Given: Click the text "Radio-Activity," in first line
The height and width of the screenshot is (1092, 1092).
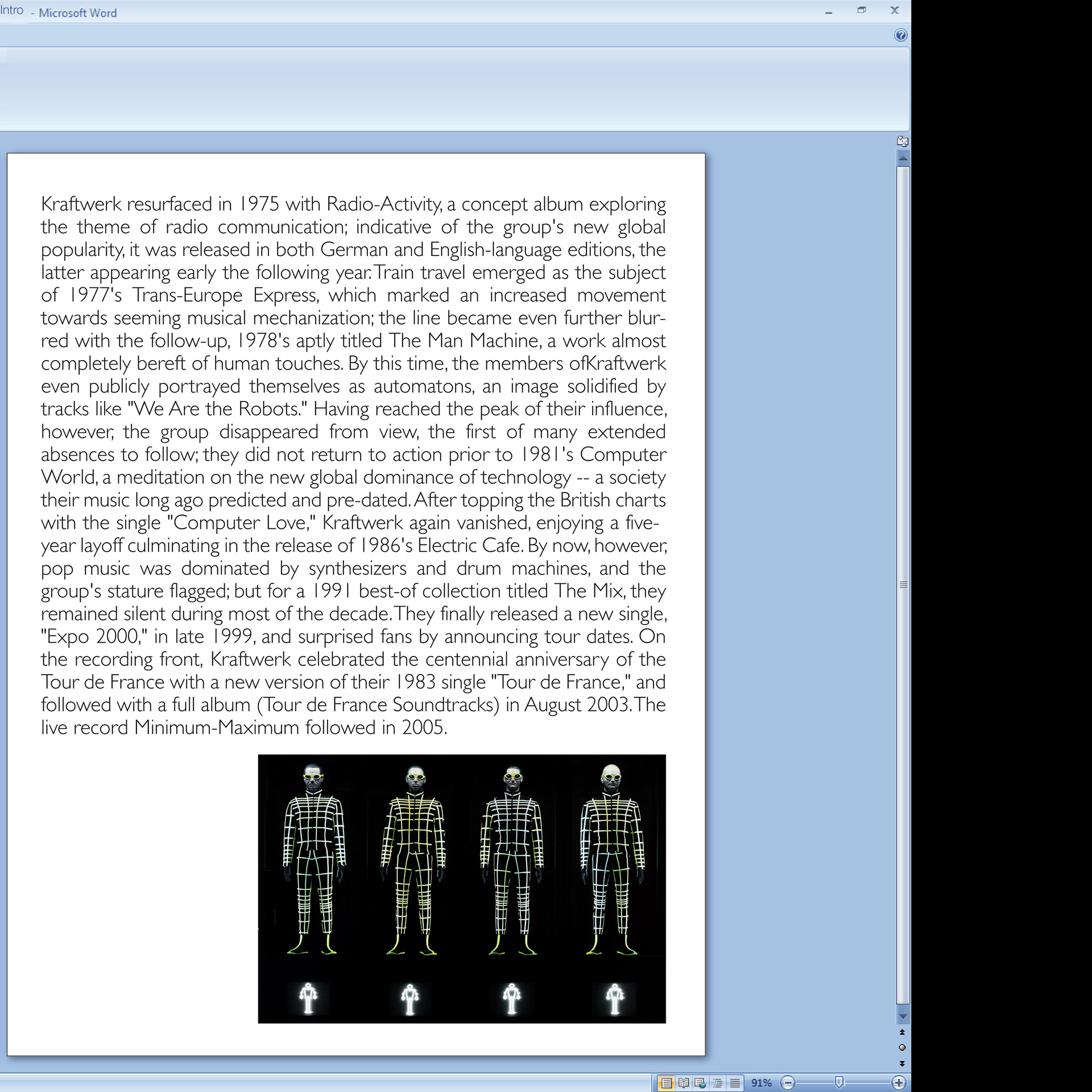Looking at the screenshot, I should point(385,204).
